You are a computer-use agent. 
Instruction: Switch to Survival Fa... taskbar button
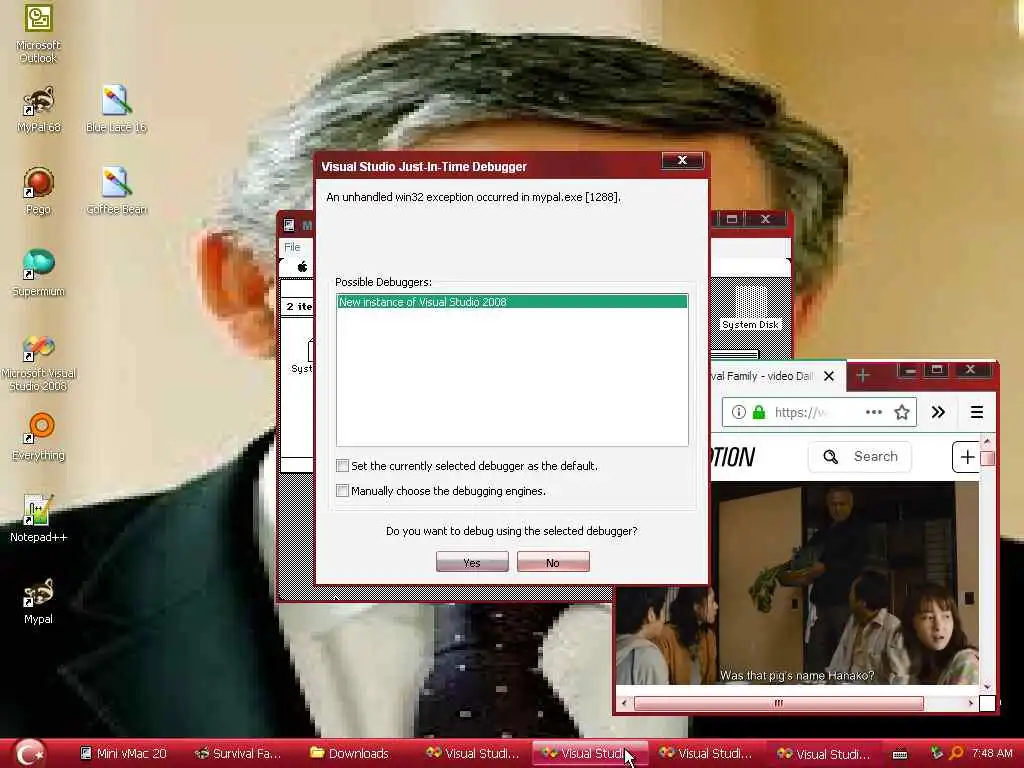tap(239, 754)
